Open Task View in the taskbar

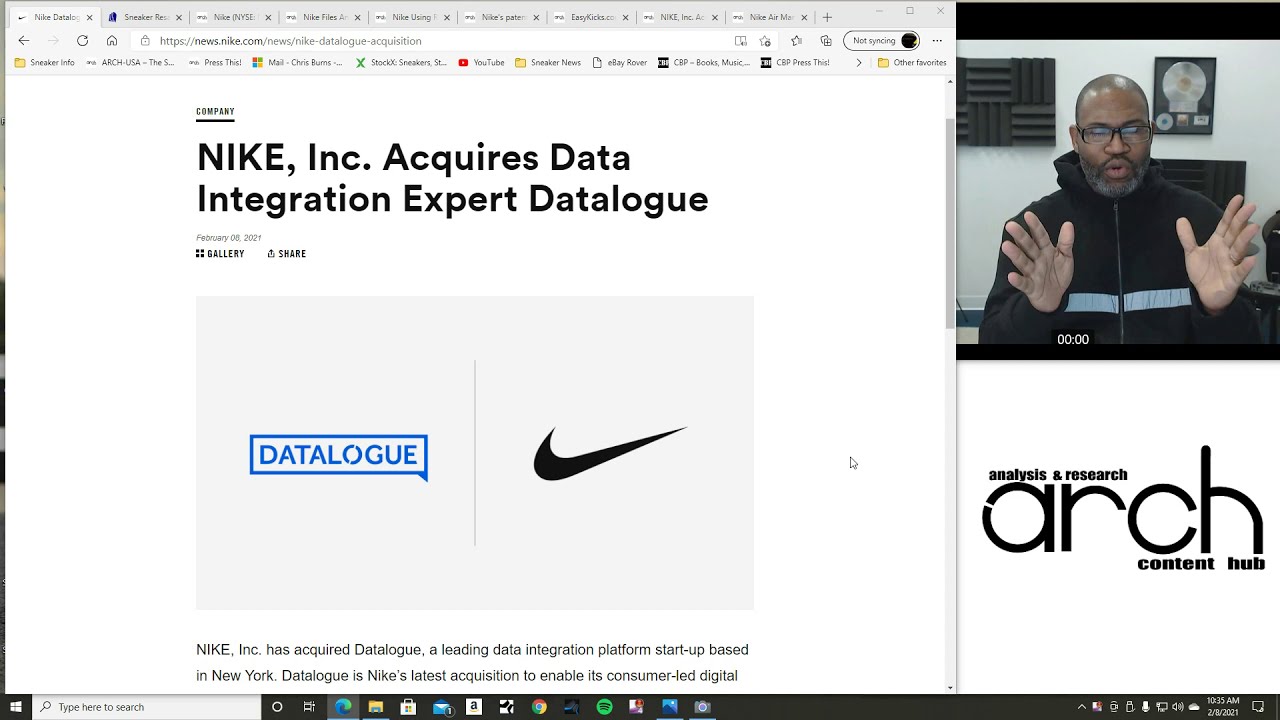tap(309, 707)
